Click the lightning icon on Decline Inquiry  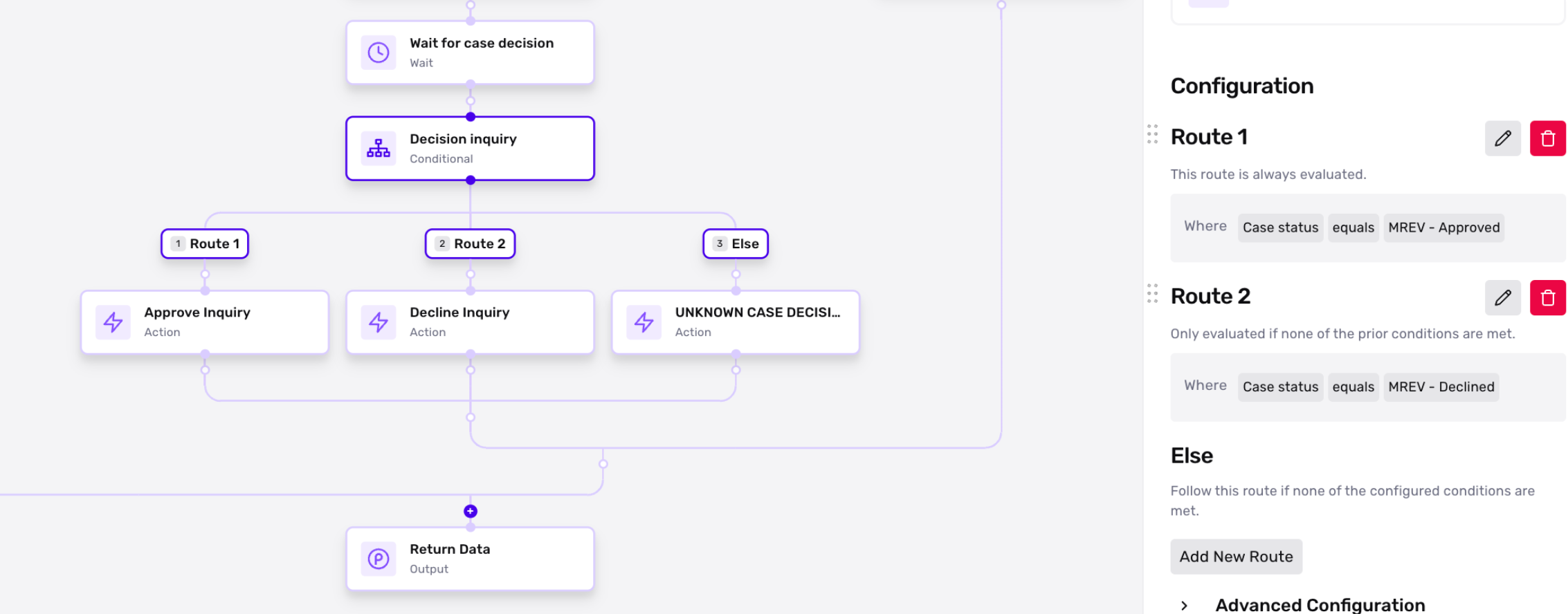(379, 322)
